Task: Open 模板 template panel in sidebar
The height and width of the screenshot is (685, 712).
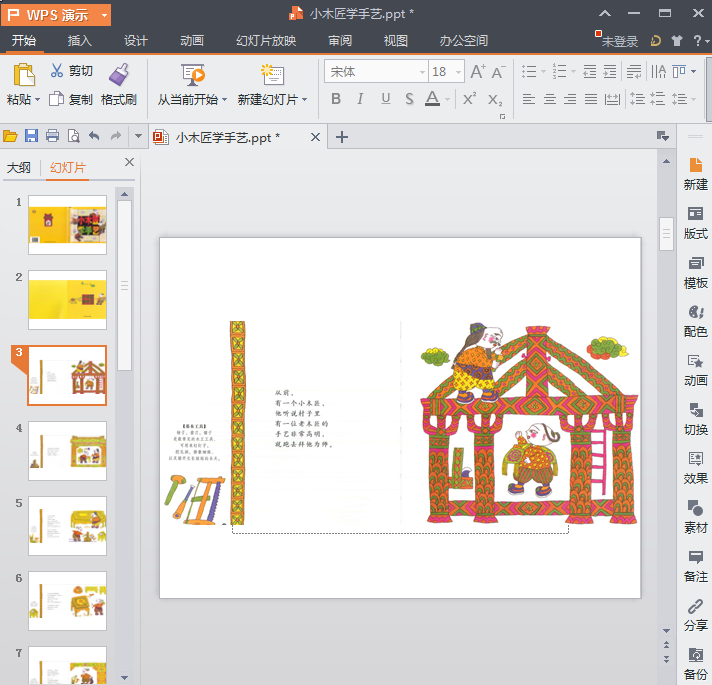Action: (x=695, y=272)
